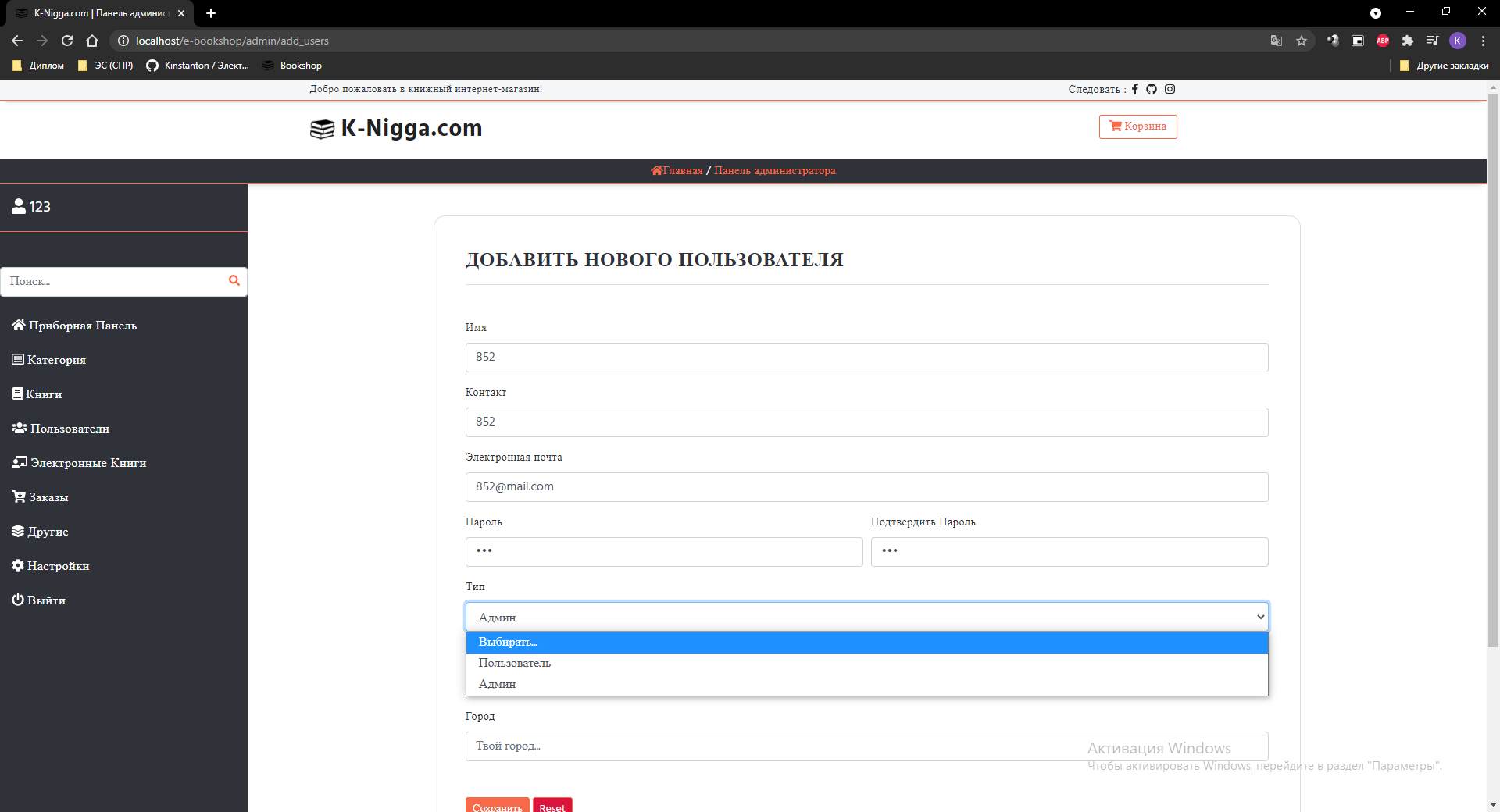Viewport: 1500px width, 812px height.
Task: Click the K-Nigga.com site title
Action: (x=412, y=128)
